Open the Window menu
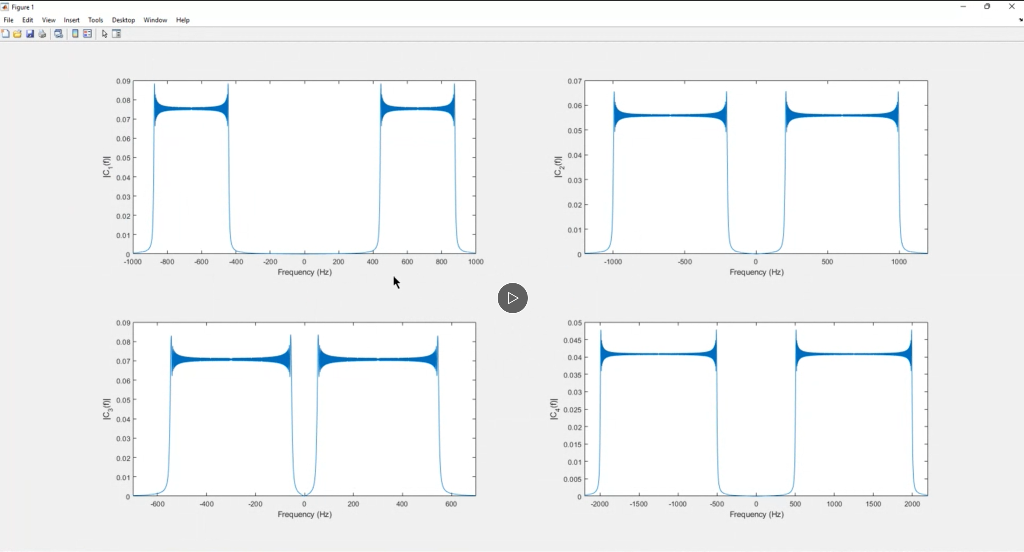Screen dimensions: 1024x552 pyautogui.click(x=155, y=20)
